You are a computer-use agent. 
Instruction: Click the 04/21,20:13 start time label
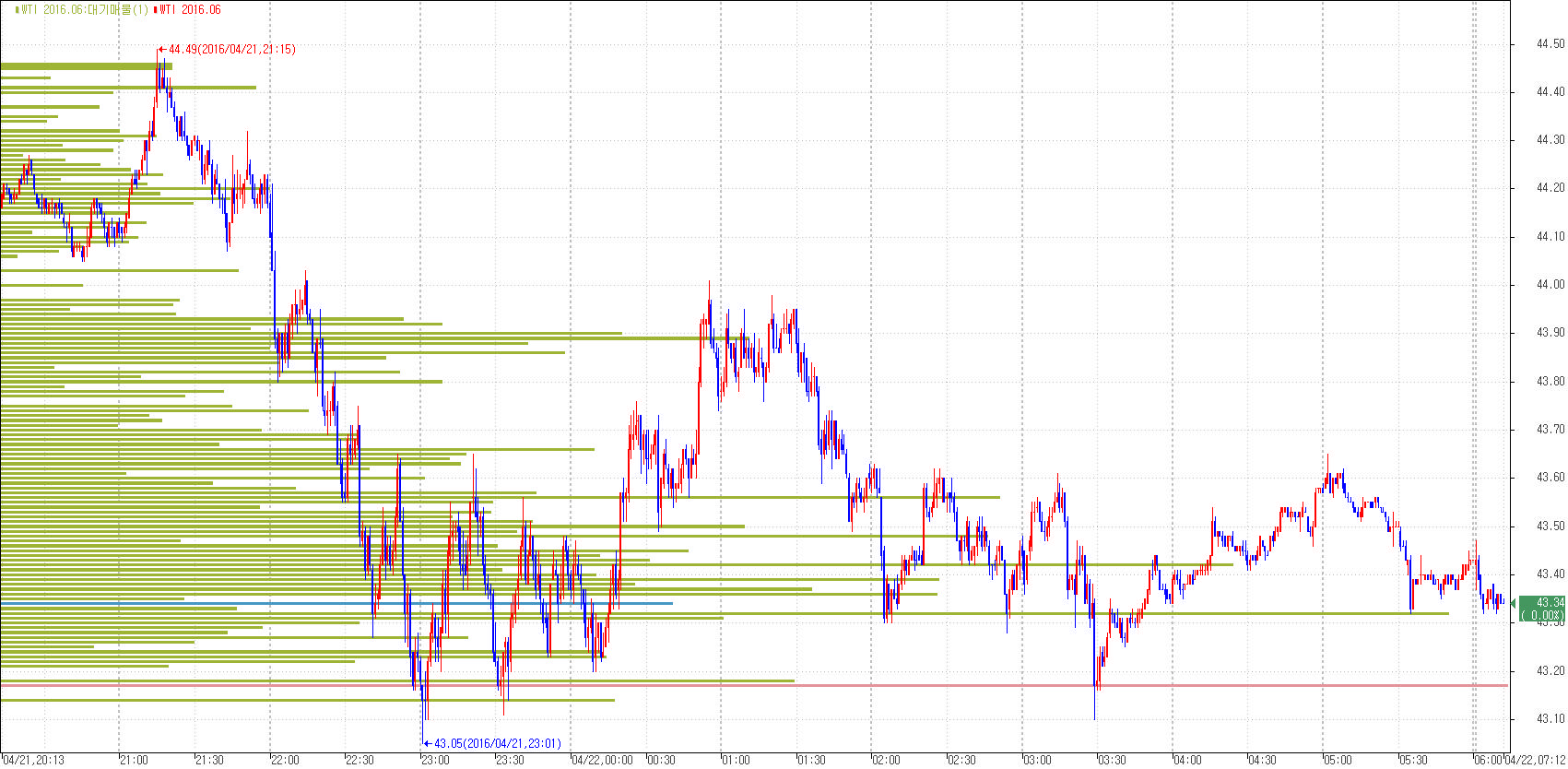pos(32,761)
